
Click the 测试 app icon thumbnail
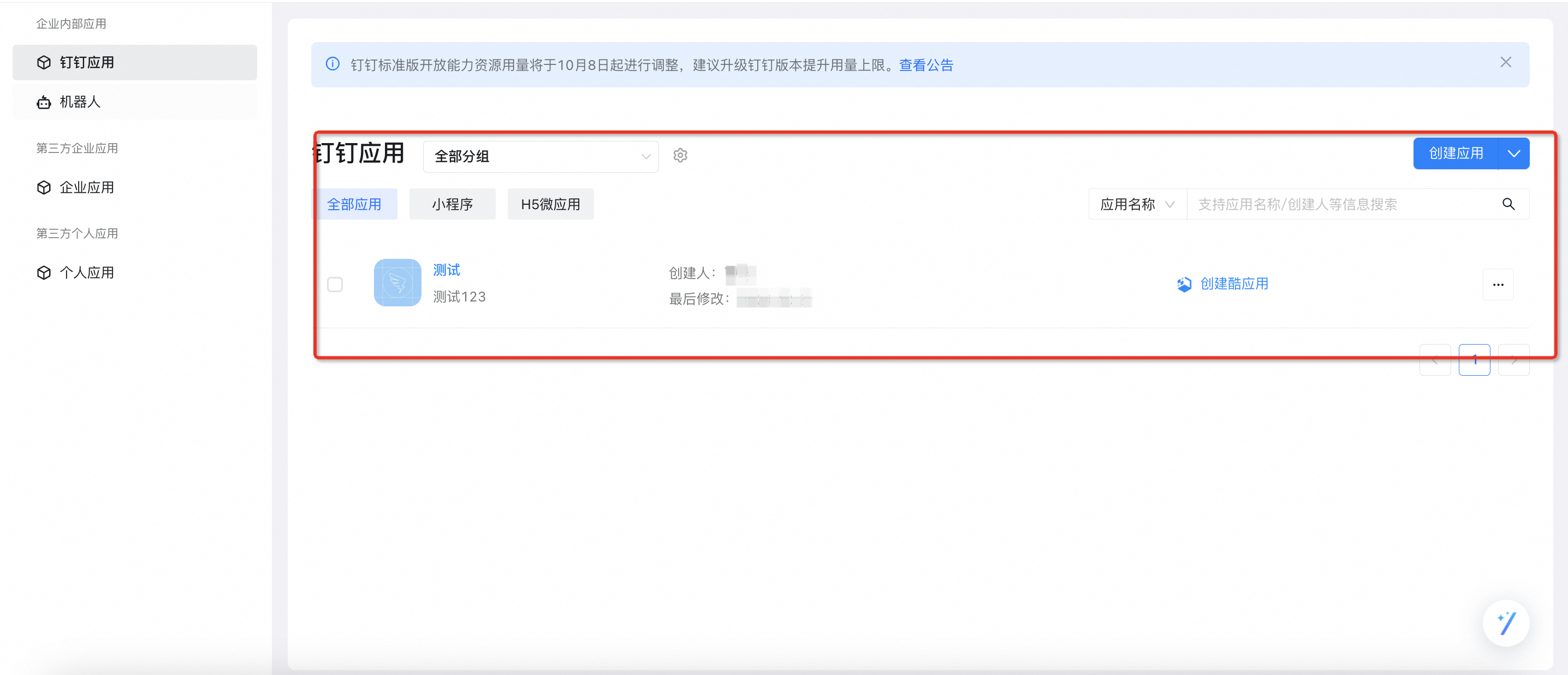point(397,282)
